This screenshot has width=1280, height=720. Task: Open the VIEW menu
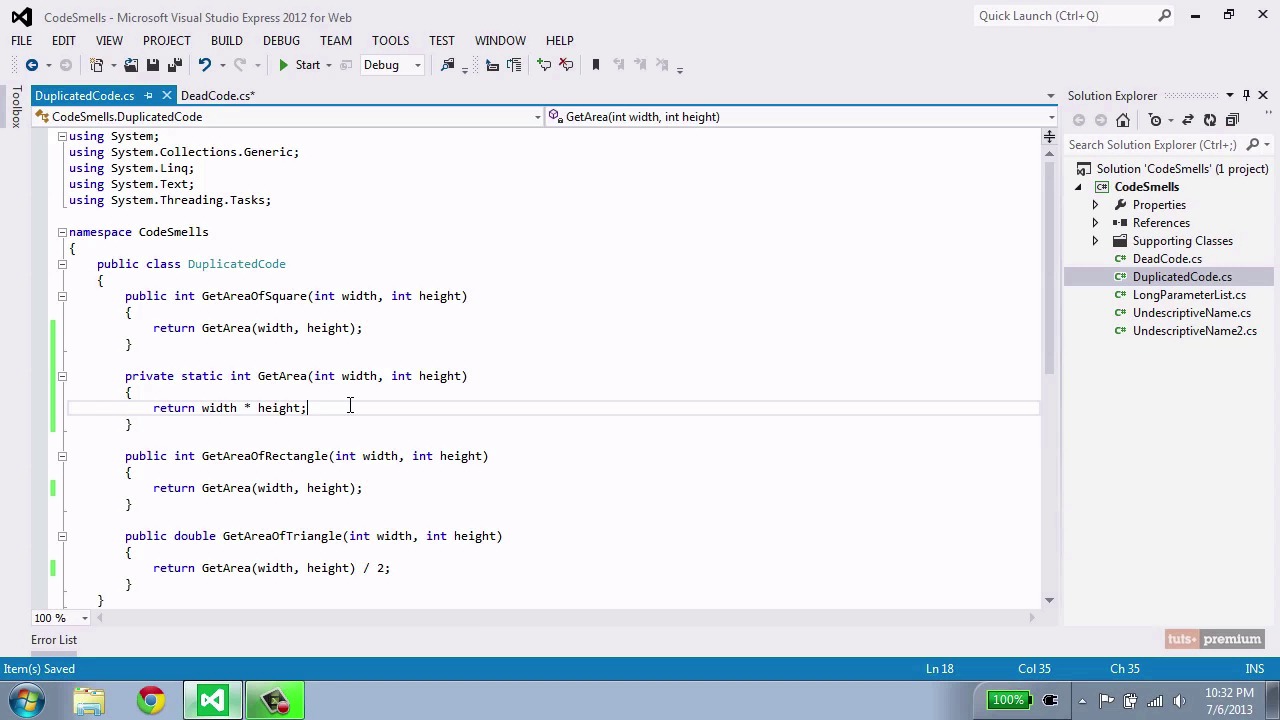pyautogui.click(x=109, y=40)
